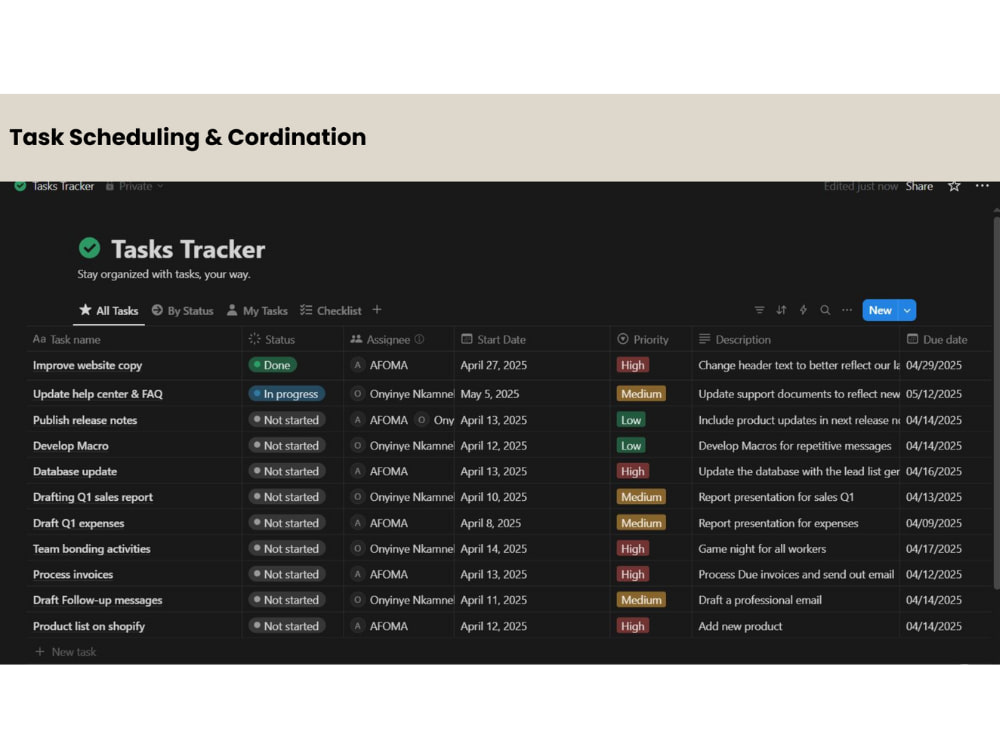Image resolution: width=1000 pixels, height=750 pixels.
Task: Favorite the page with the star icon
Action: [954, 186]
